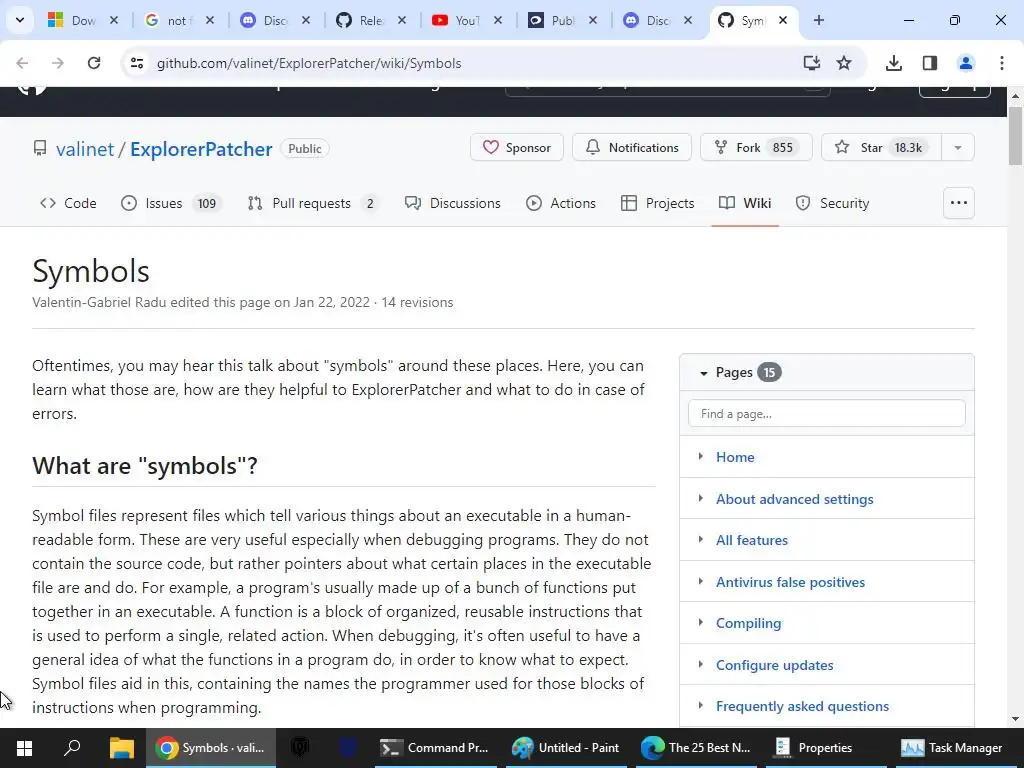Open the Issues tab
Viewport: 1024px width, 768px height.
172,203
